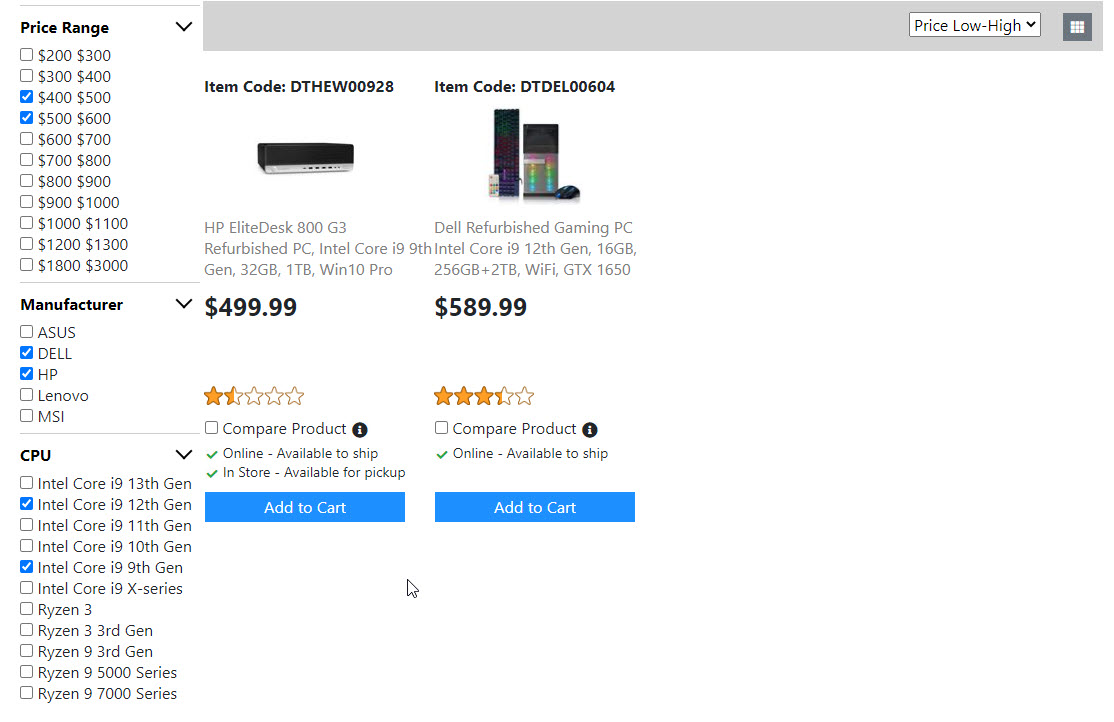Click info icon beside Dell Compare Product

pos(590,430)
